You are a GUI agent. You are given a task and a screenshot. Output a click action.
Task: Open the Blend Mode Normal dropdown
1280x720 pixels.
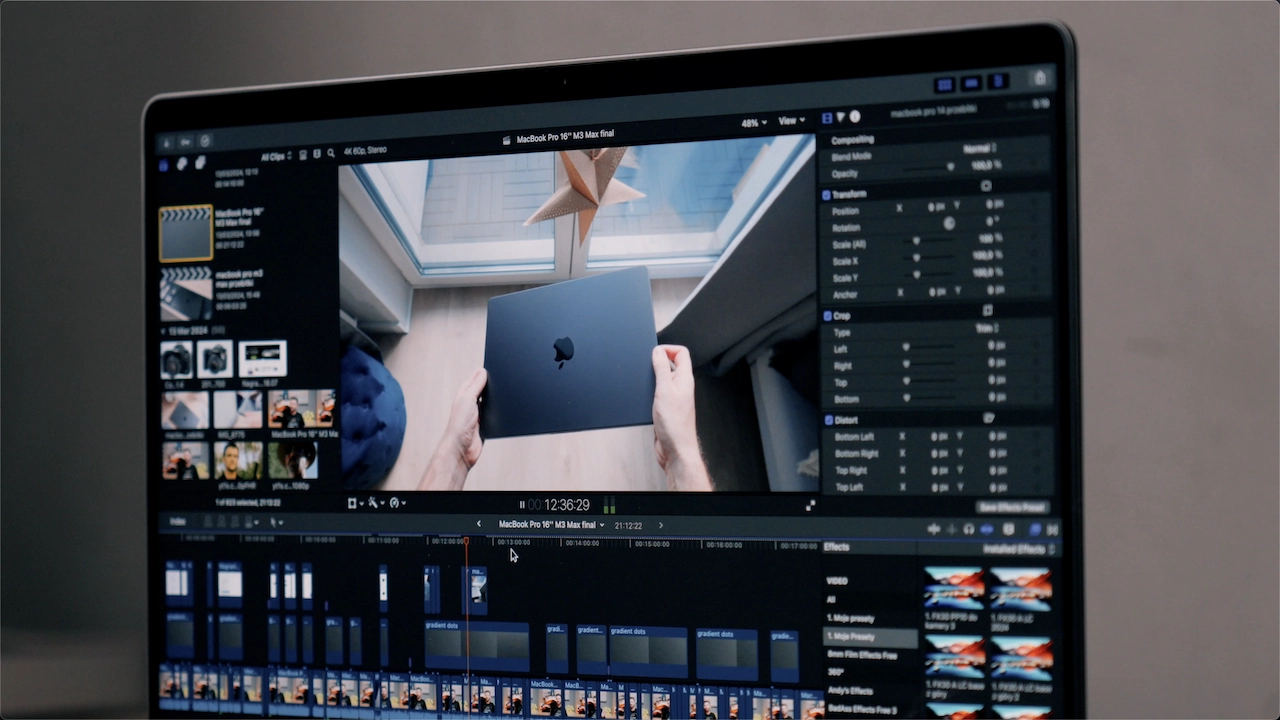[978, 148]
